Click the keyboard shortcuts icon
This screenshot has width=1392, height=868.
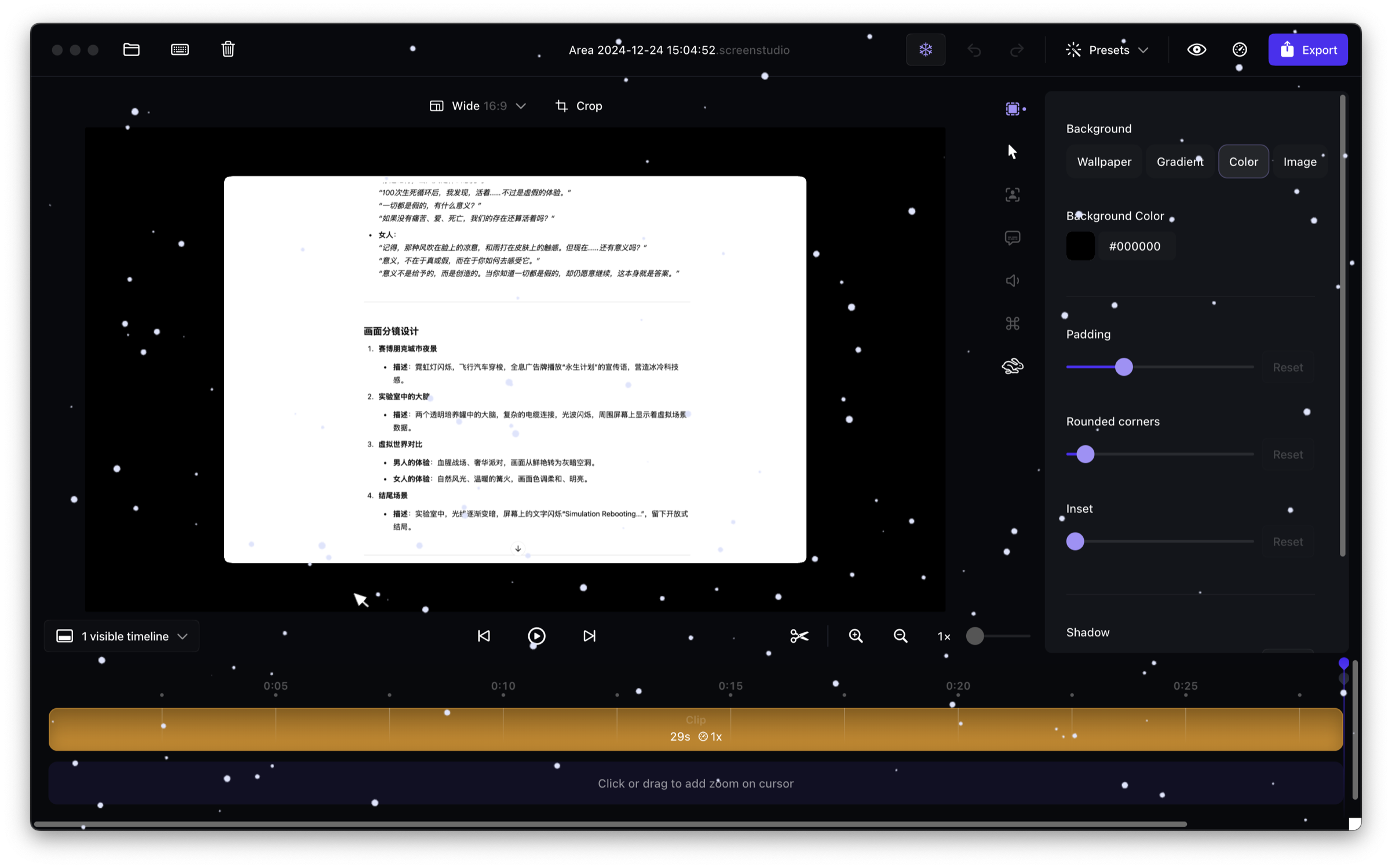tap(180, 50)
